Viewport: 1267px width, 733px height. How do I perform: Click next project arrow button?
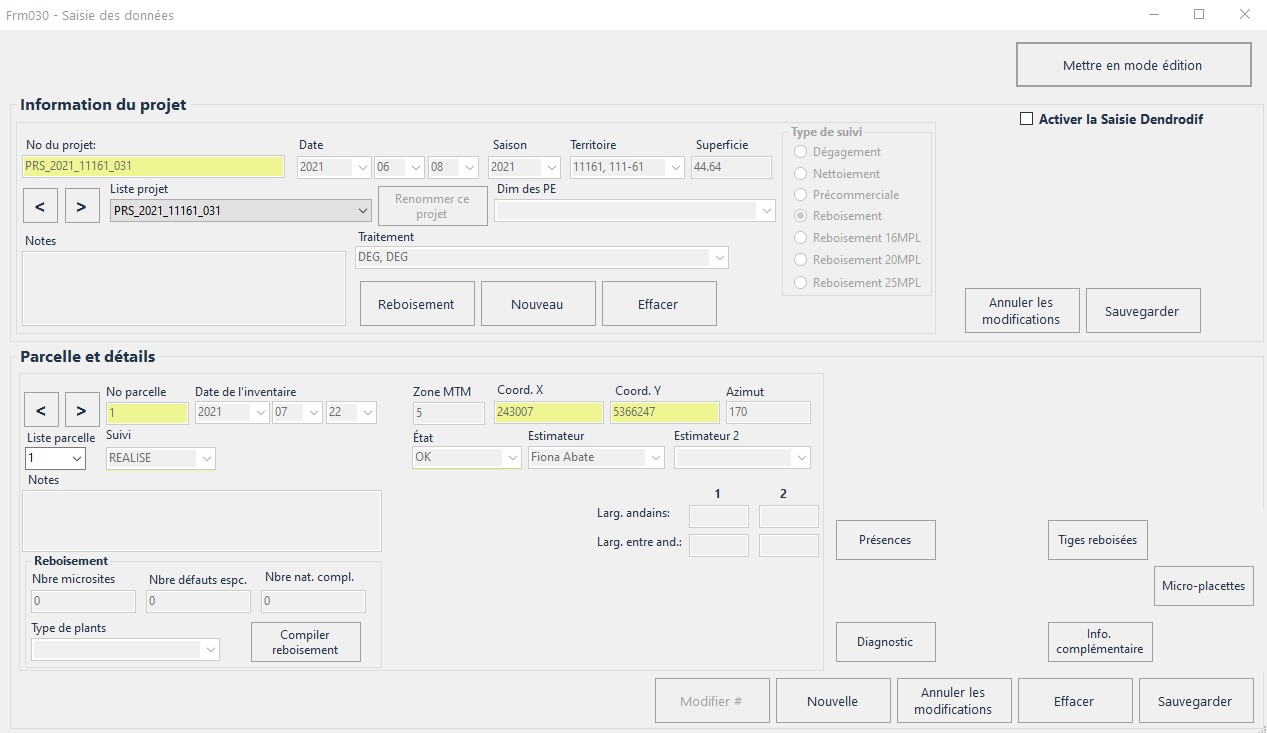coord(81,207)
